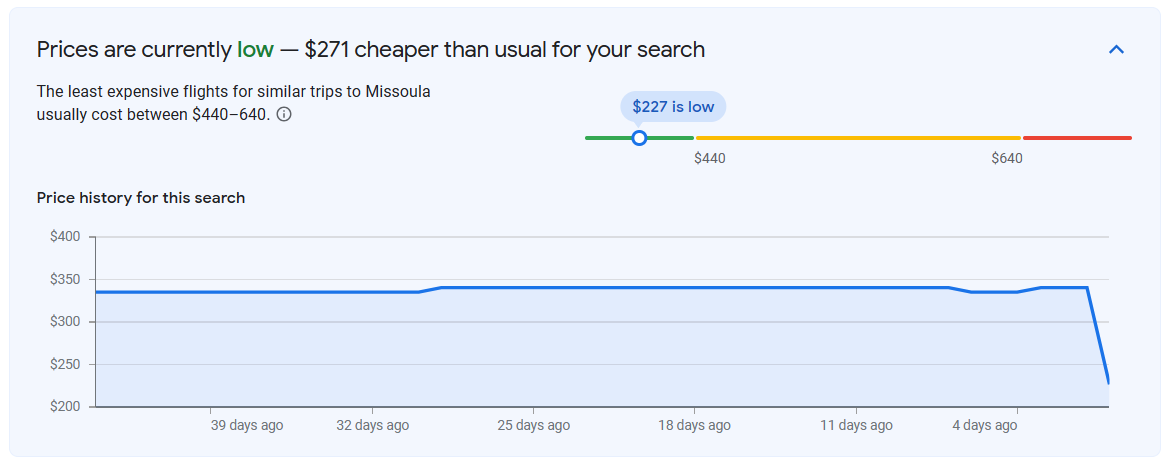Click the 'Price history for this search' heading

[x=140, y=198]
